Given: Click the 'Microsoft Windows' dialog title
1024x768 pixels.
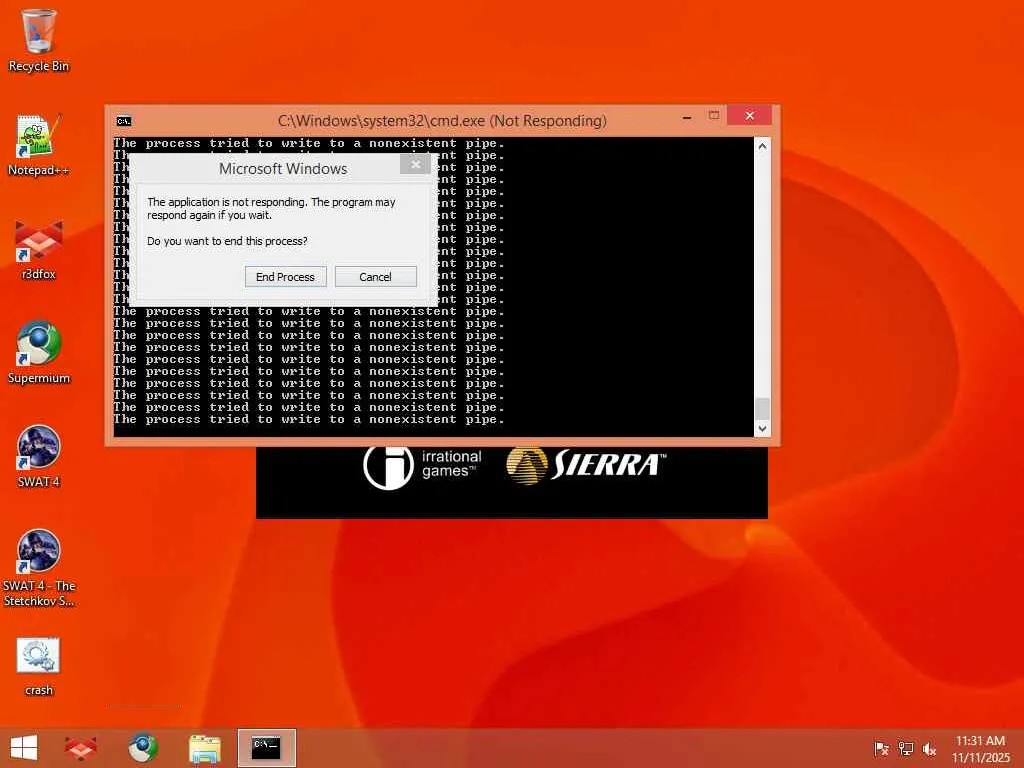Looking at the screenshot, I should (283, 168).
